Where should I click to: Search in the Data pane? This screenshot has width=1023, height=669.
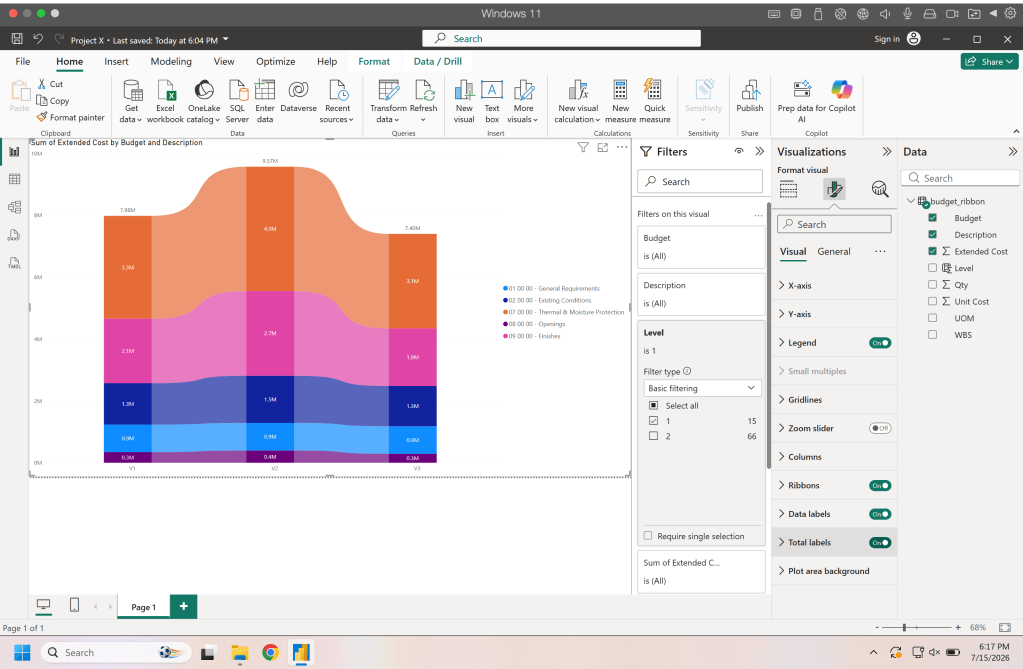pos(960,178)
